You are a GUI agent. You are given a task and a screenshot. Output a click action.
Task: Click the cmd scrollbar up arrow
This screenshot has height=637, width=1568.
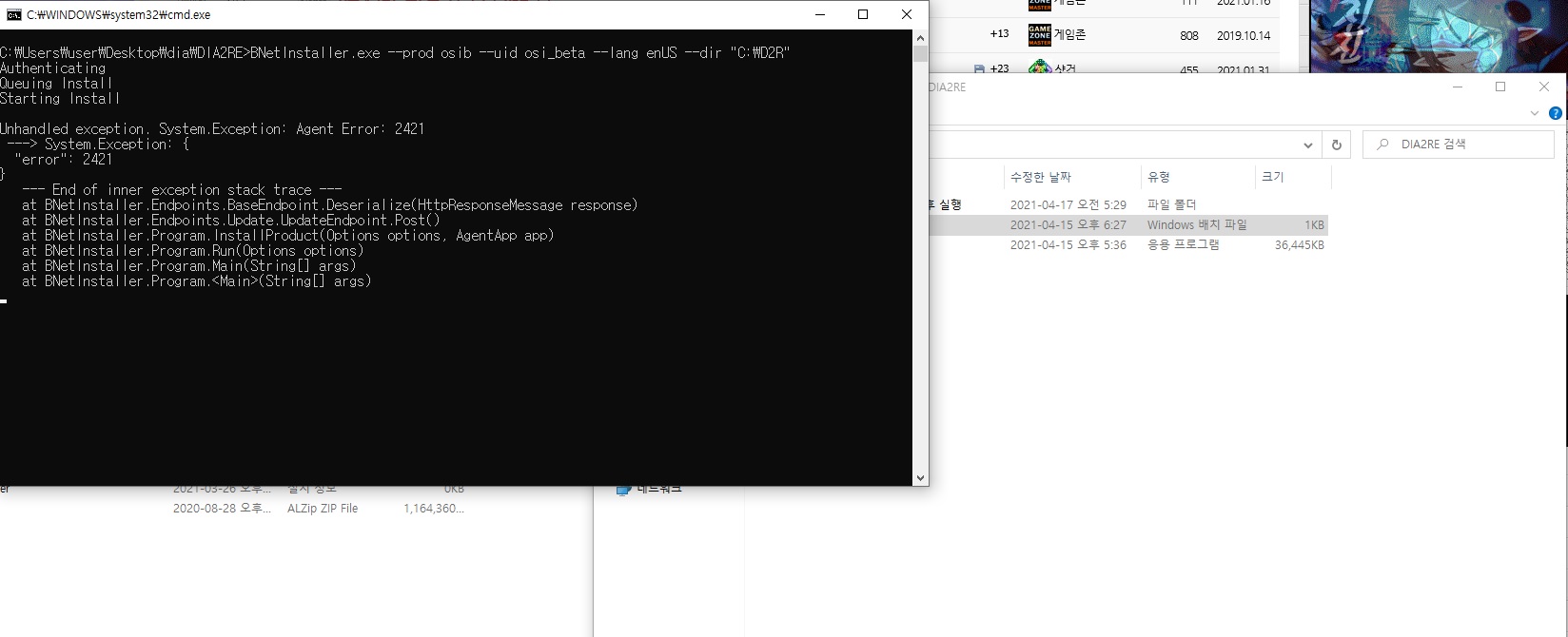click(x=920, y=38)
